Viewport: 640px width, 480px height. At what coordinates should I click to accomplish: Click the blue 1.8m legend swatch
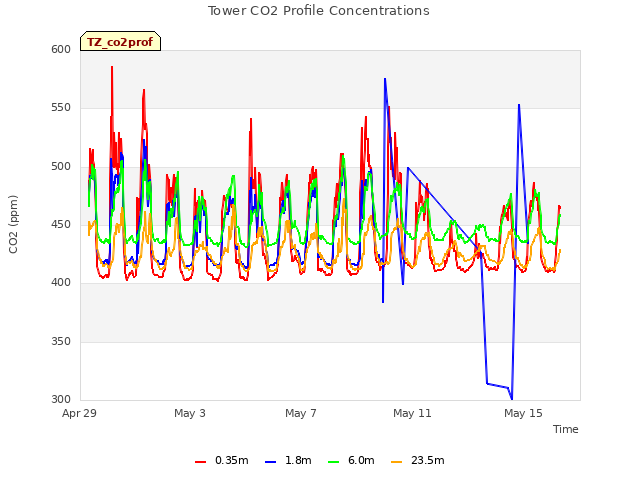(x=270, y=462)
